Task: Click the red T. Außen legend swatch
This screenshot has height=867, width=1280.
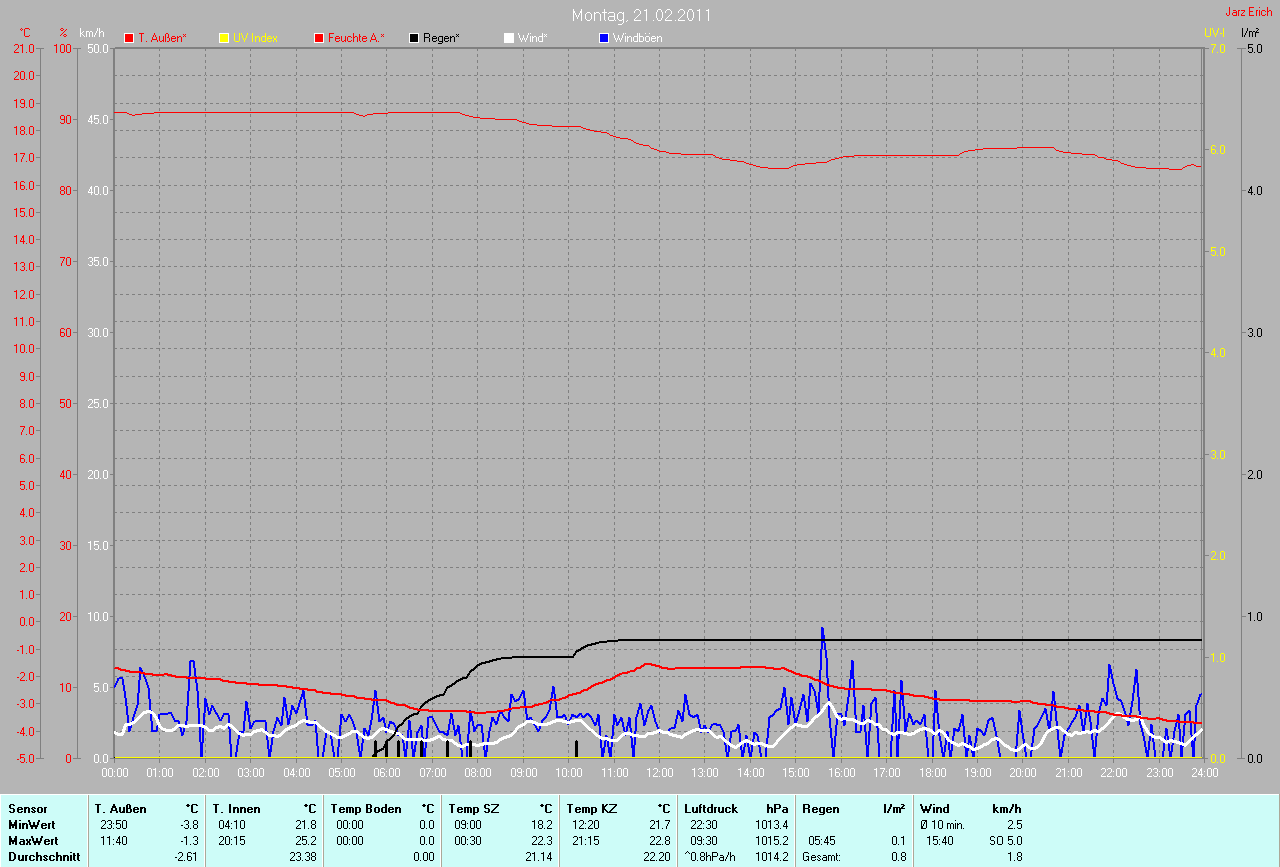Action: [129, 38]
